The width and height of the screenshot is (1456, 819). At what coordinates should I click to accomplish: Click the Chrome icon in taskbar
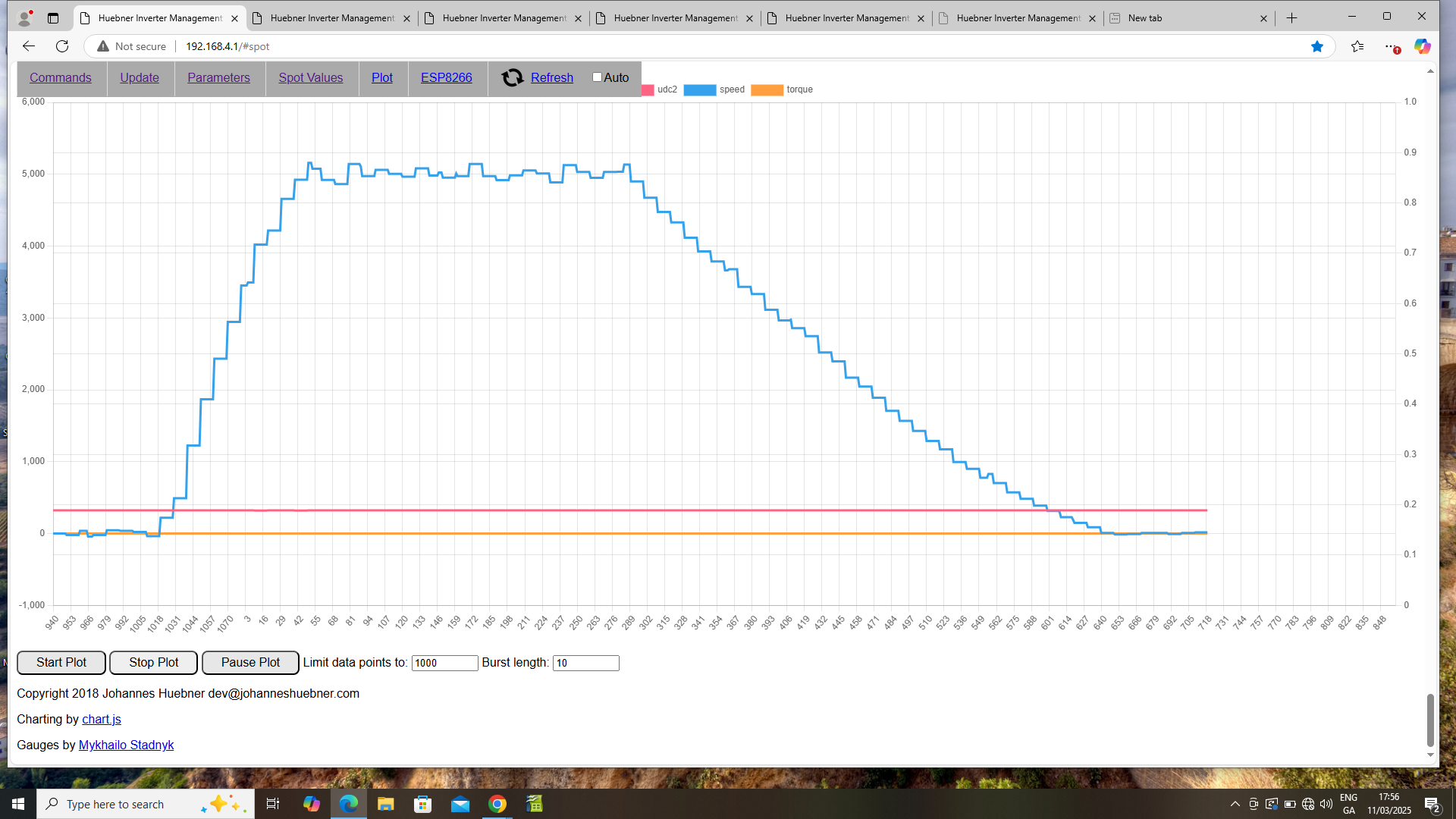click(497, 804)
